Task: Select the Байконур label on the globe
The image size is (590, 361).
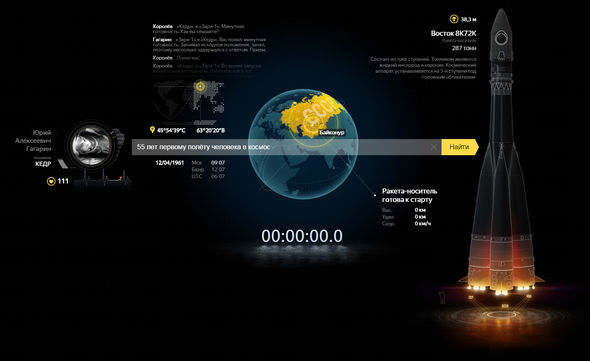Action: click(x=331, y=133)
